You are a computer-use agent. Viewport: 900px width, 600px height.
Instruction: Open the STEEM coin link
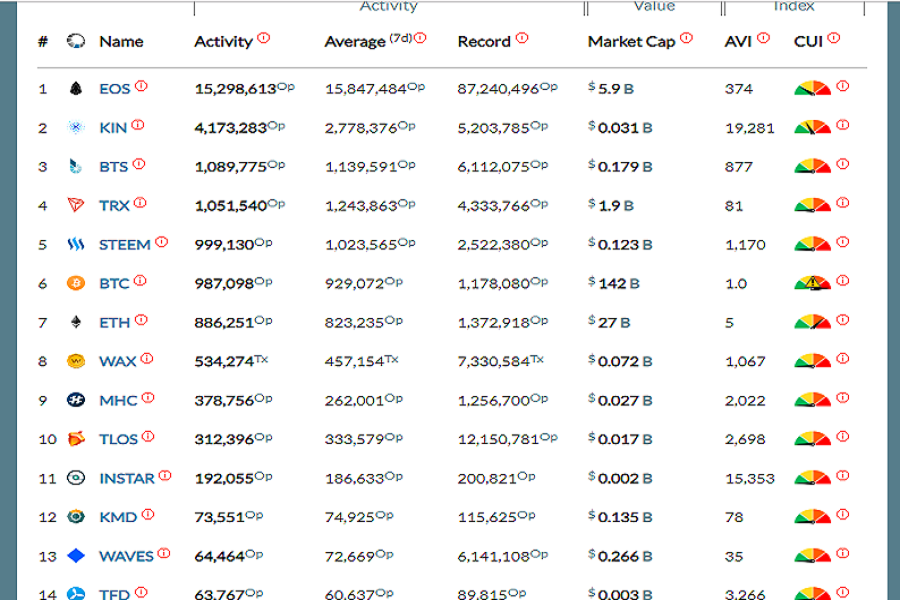[x=125, y=245]
